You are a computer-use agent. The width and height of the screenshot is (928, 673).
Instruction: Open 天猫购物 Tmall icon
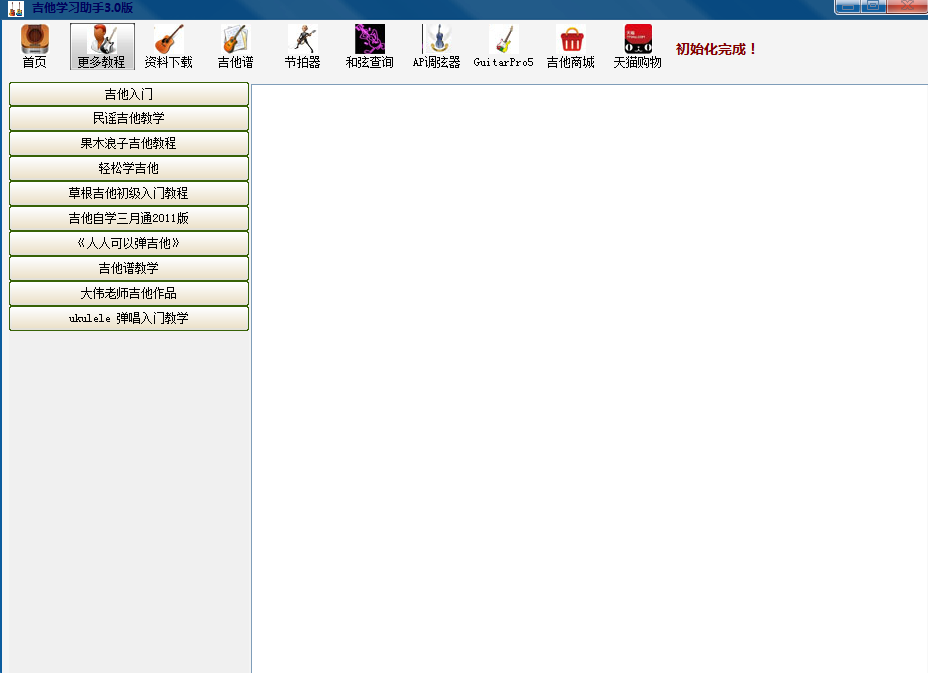coord(637,47)
